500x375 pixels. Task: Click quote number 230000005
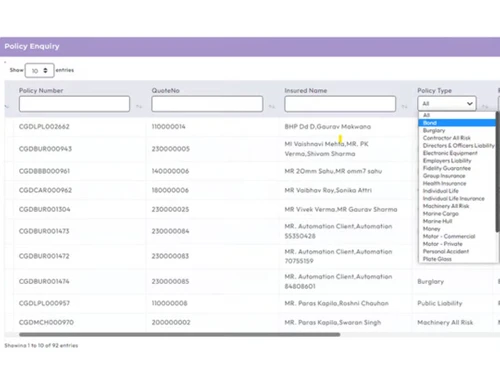171,149
